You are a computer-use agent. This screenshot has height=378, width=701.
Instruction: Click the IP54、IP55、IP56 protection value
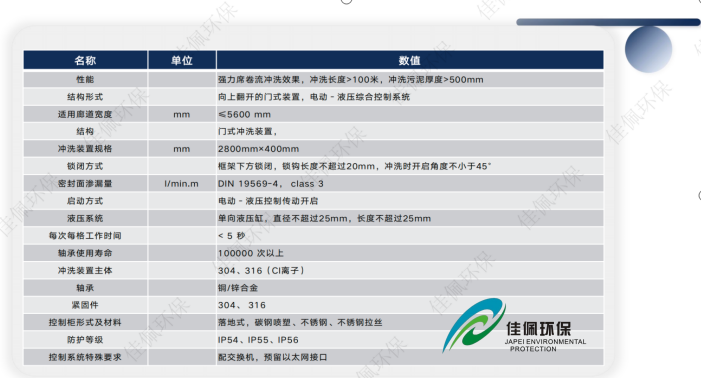[x=258, y=340]
